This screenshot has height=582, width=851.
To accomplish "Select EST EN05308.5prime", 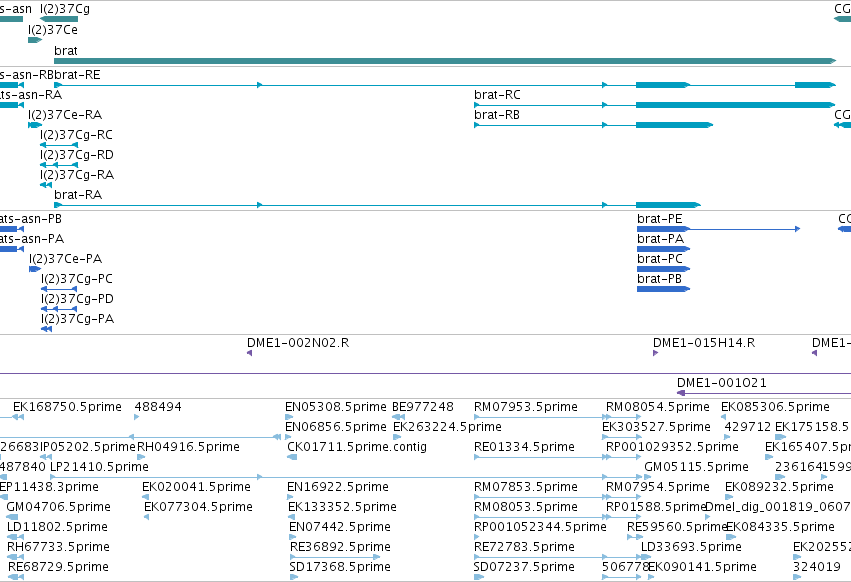I will (336, 407).
